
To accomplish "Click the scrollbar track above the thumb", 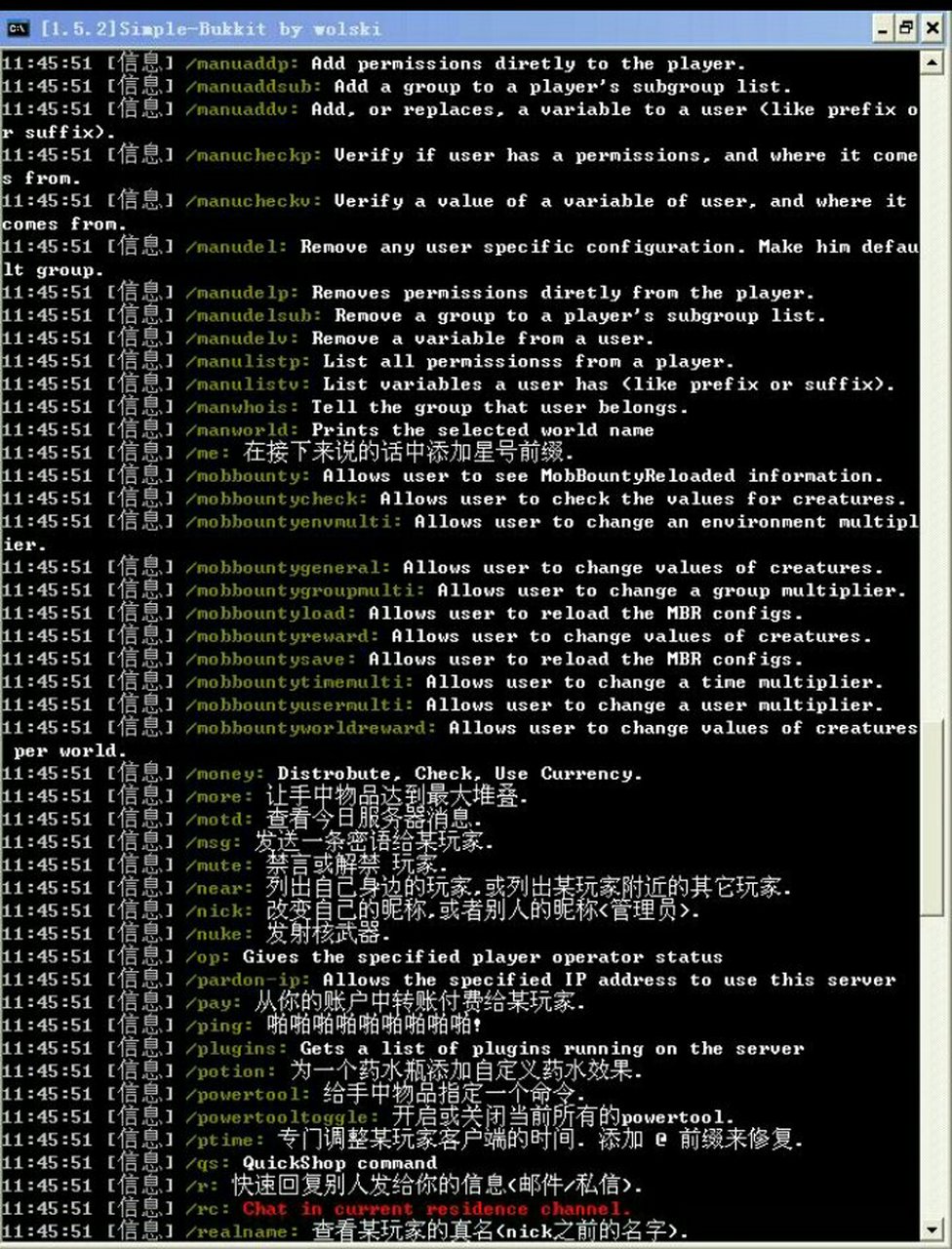I will pos(933,390).
